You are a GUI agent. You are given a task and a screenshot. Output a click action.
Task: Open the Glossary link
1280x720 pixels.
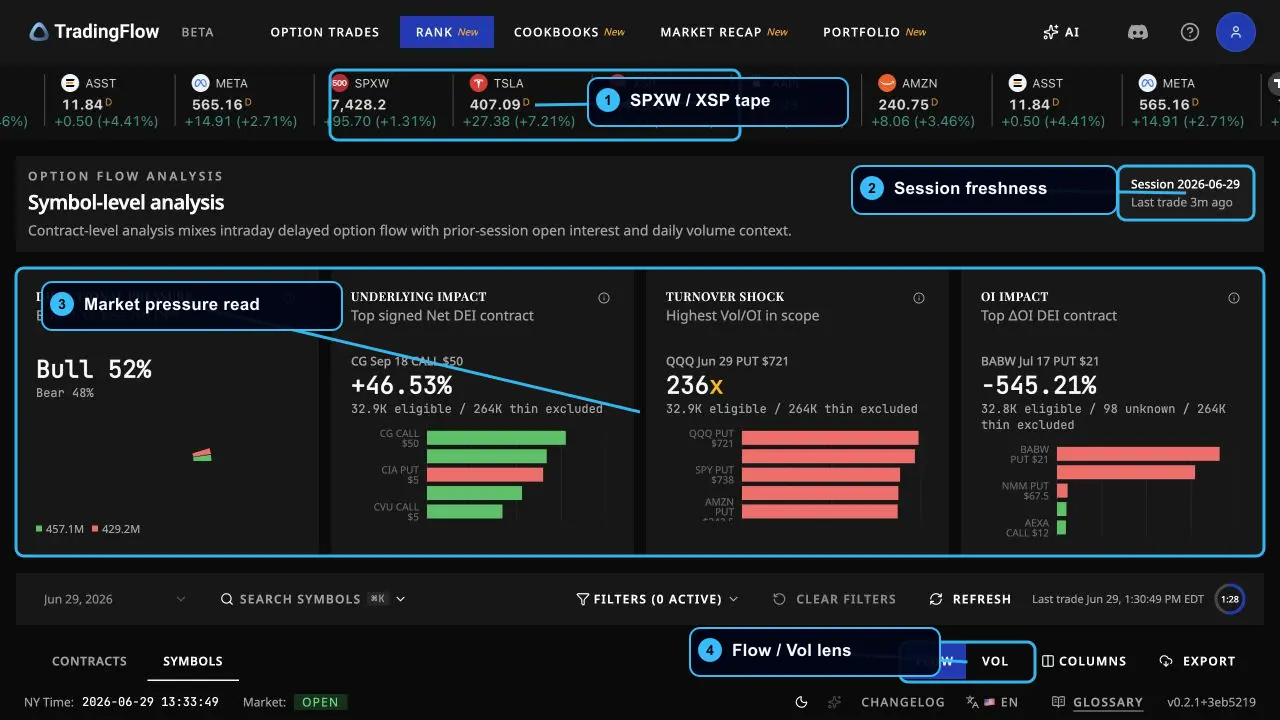(x=1108, y=702)
